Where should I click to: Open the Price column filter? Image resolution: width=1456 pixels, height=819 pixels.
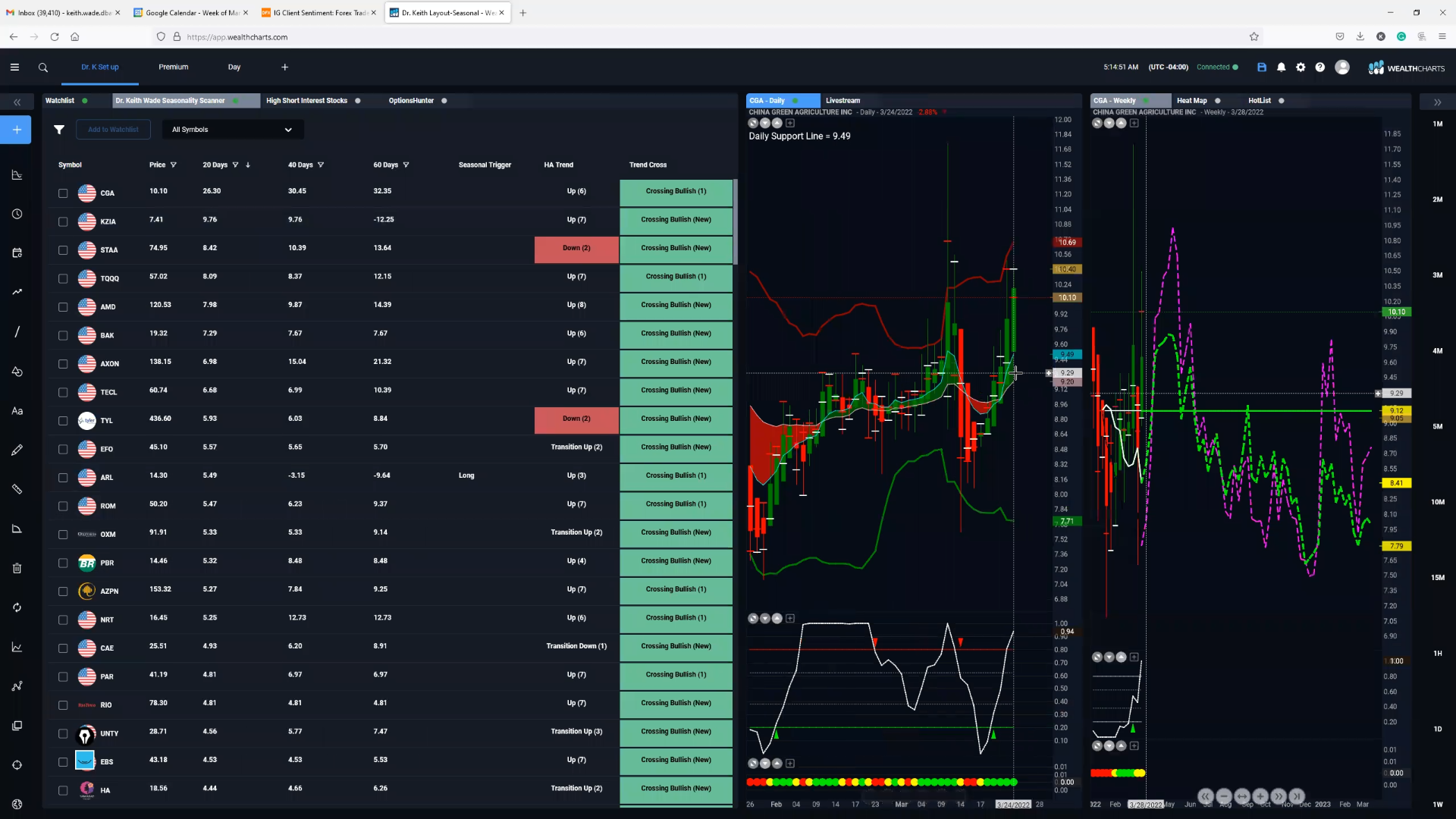[x=174, y=165]
